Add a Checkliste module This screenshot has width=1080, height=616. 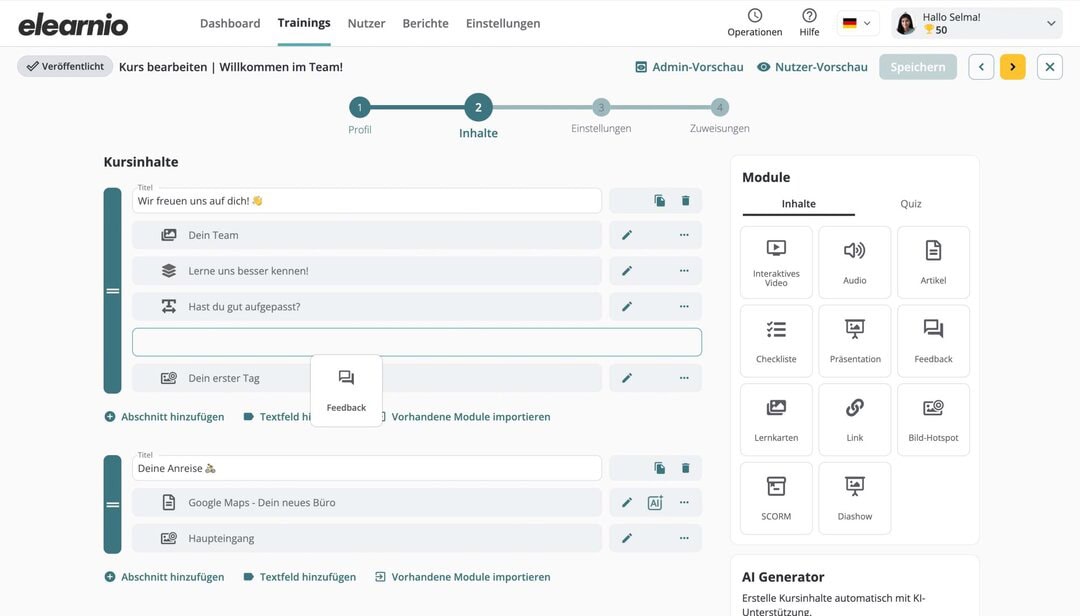(x=776, y=341)
